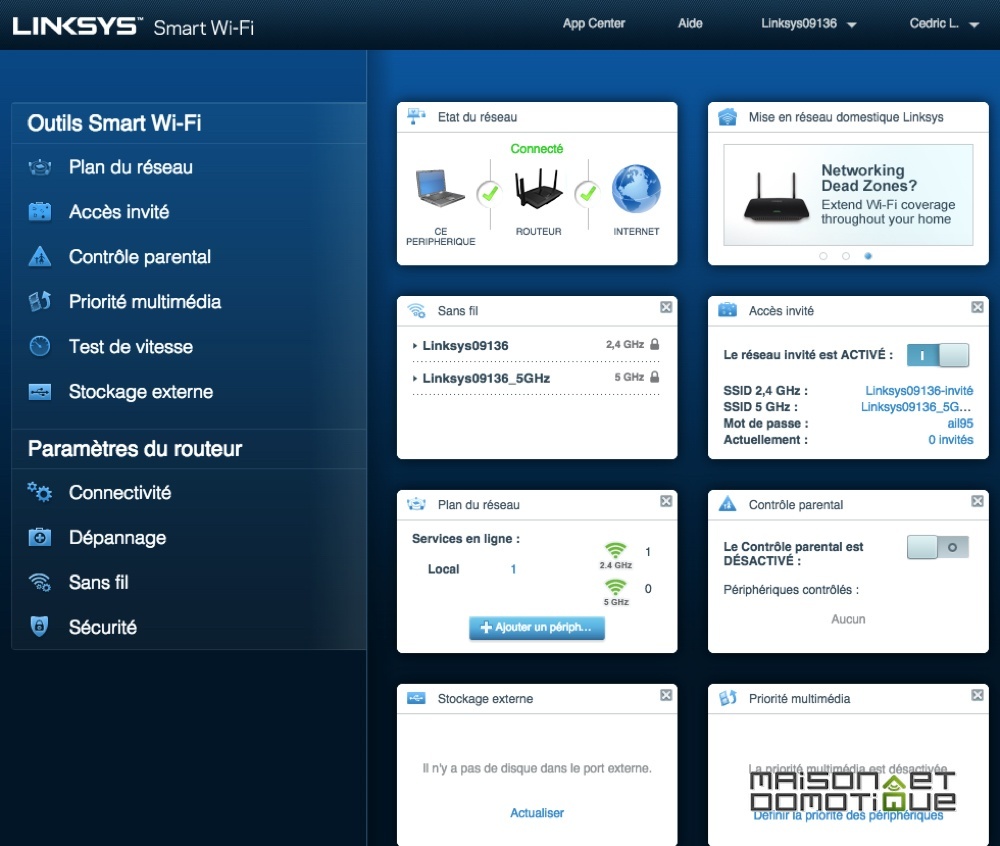Viewport: 1000px width, 846px height.
Task: Click the 5 GHz wifi signal icon
Action: point(615,587)
